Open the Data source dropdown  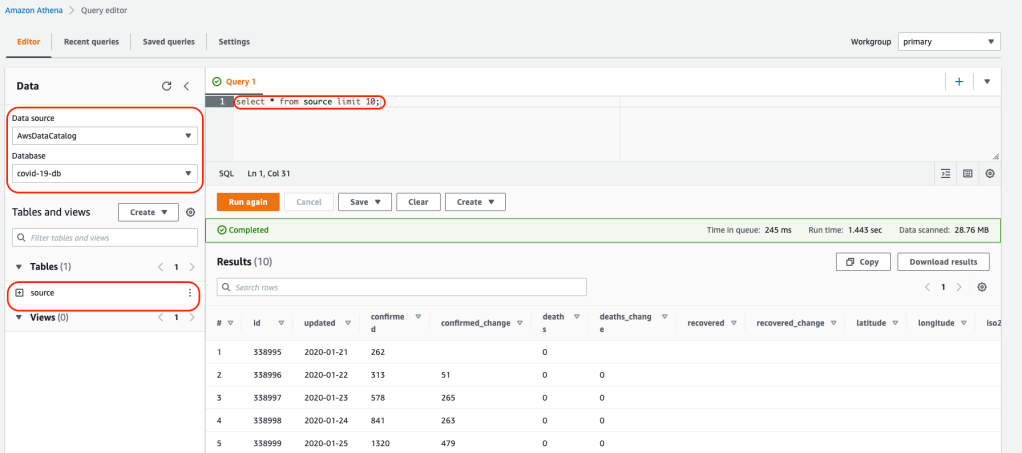104,136
